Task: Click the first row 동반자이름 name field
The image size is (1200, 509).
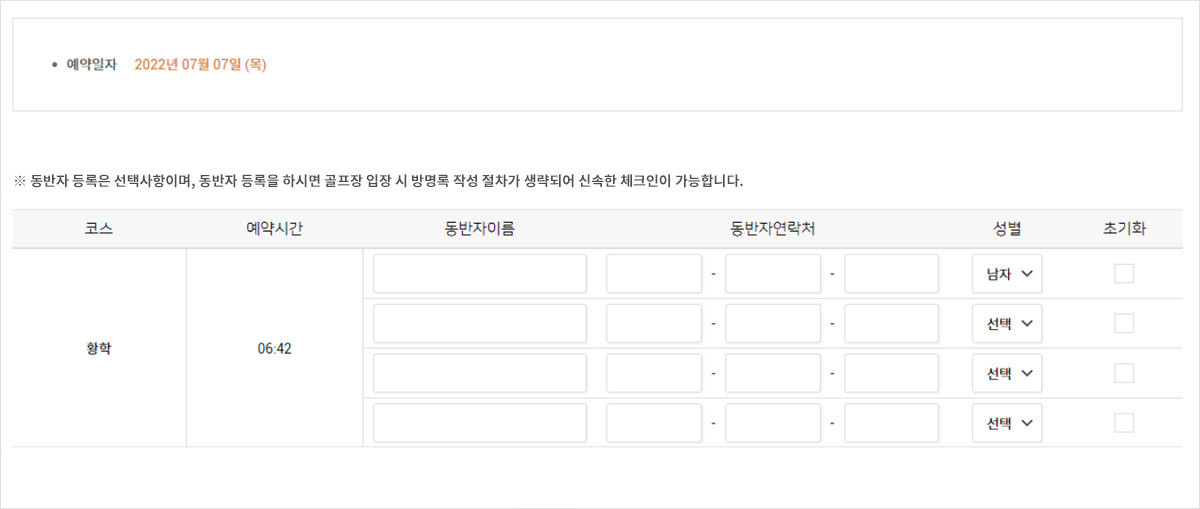Action: pyautogui.click(x=480, y=274)
